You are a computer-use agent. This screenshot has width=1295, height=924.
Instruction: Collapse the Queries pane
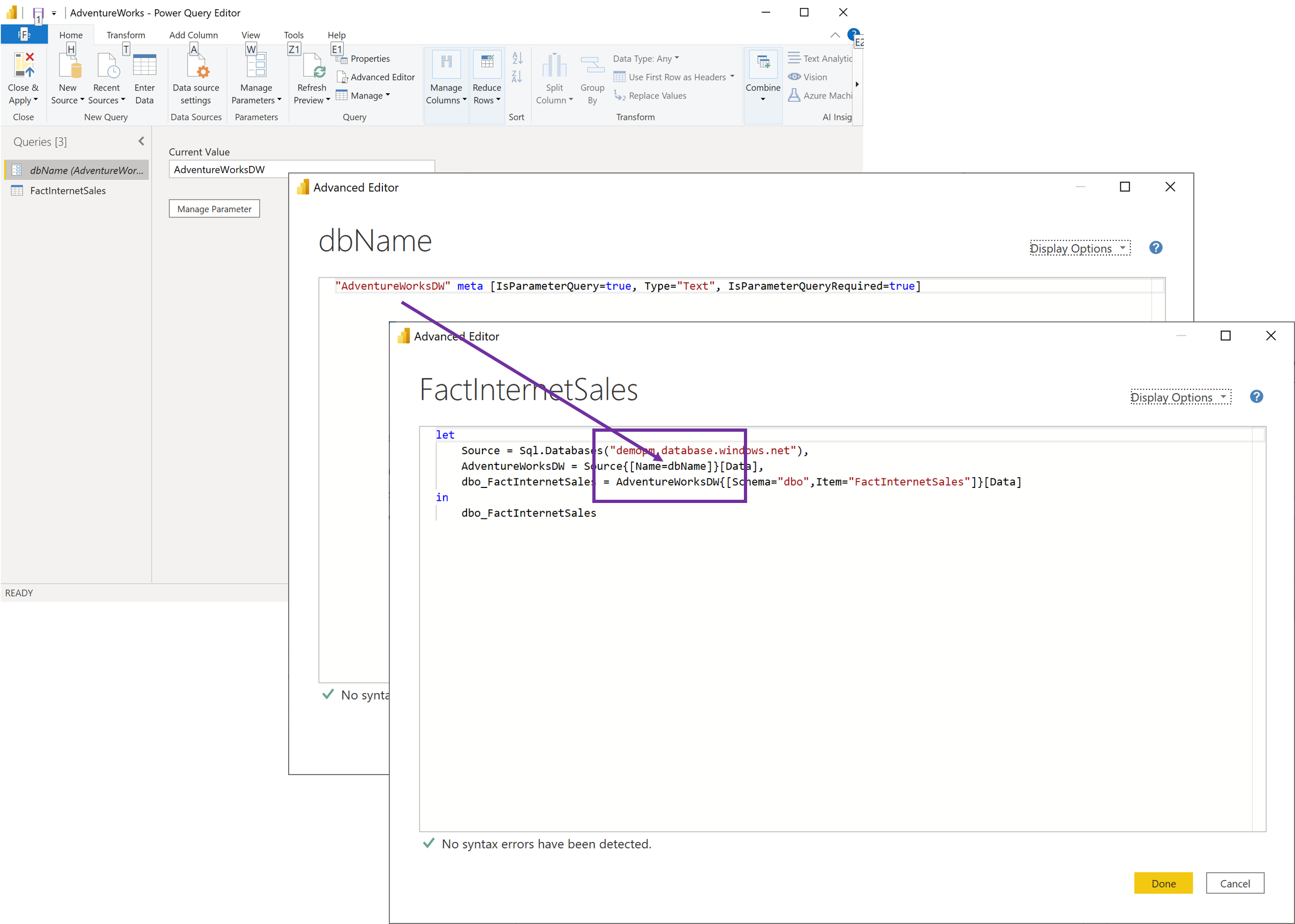(141, 141)
